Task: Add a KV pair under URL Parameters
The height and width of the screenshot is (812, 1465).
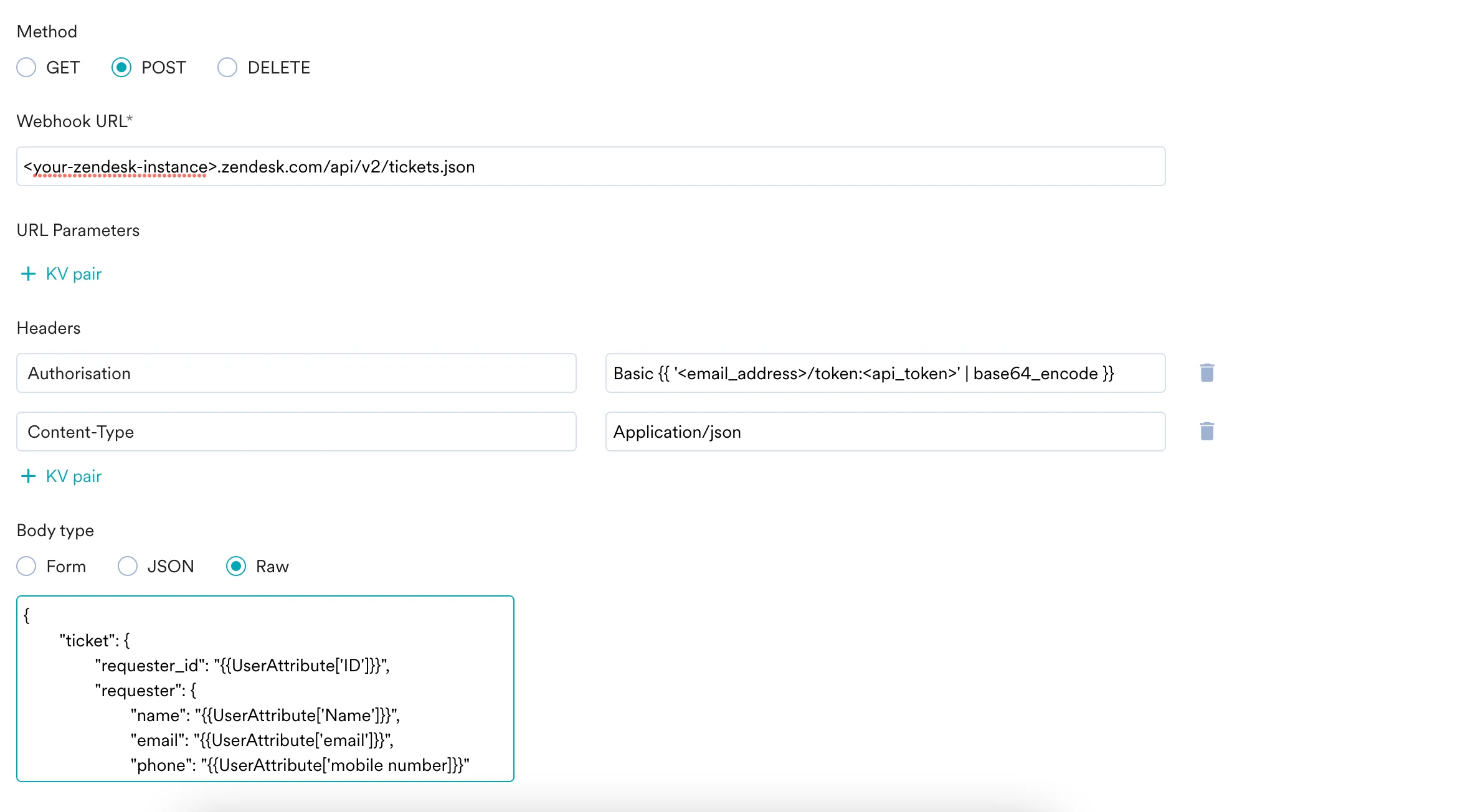Action: [61, 274]
